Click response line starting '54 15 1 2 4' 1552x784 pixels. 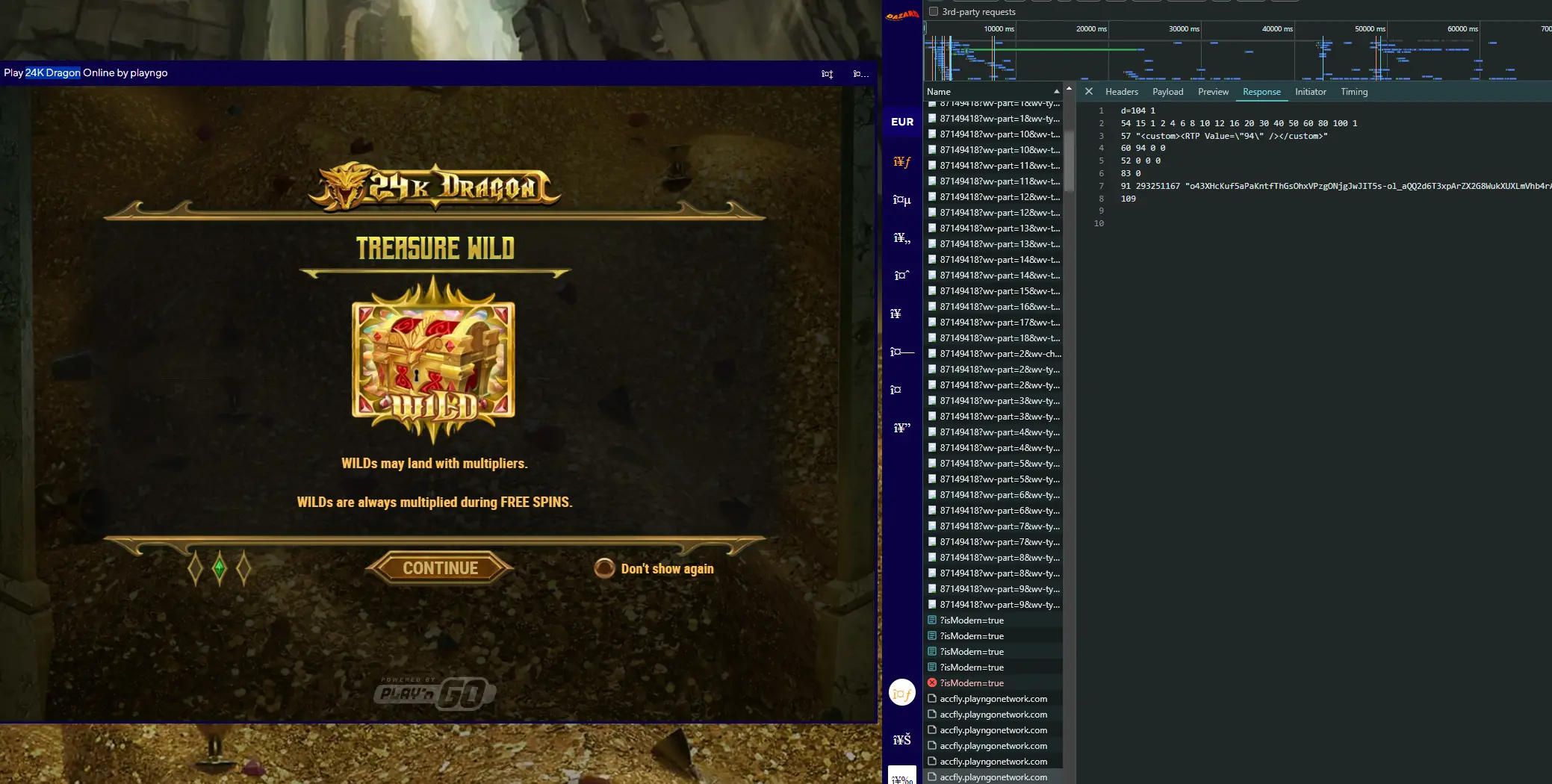click(x=1239, y=123)
